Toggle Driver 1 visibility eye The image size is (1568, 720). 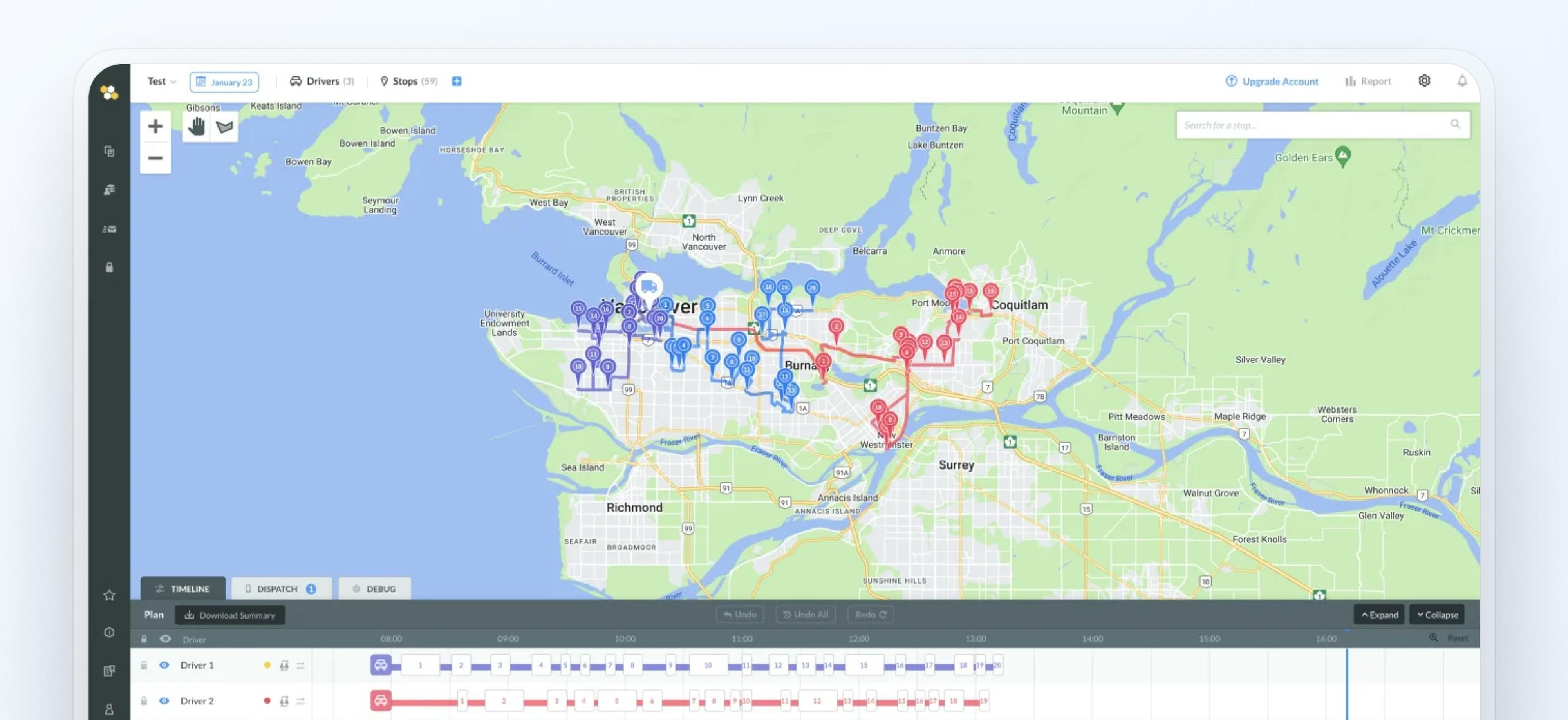click(x=164, y=665)
